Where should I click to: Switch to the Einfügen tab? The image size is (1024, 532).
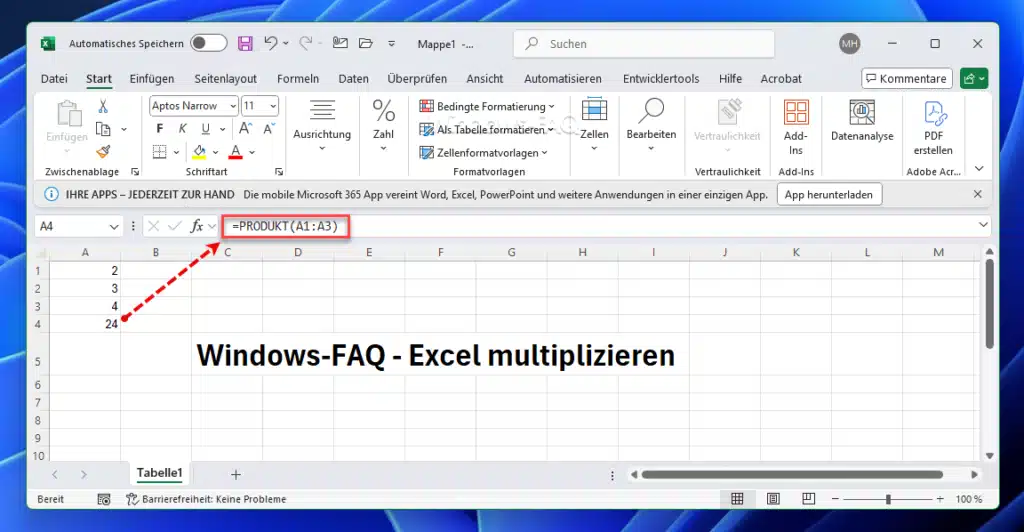click(x=152, y=78)
